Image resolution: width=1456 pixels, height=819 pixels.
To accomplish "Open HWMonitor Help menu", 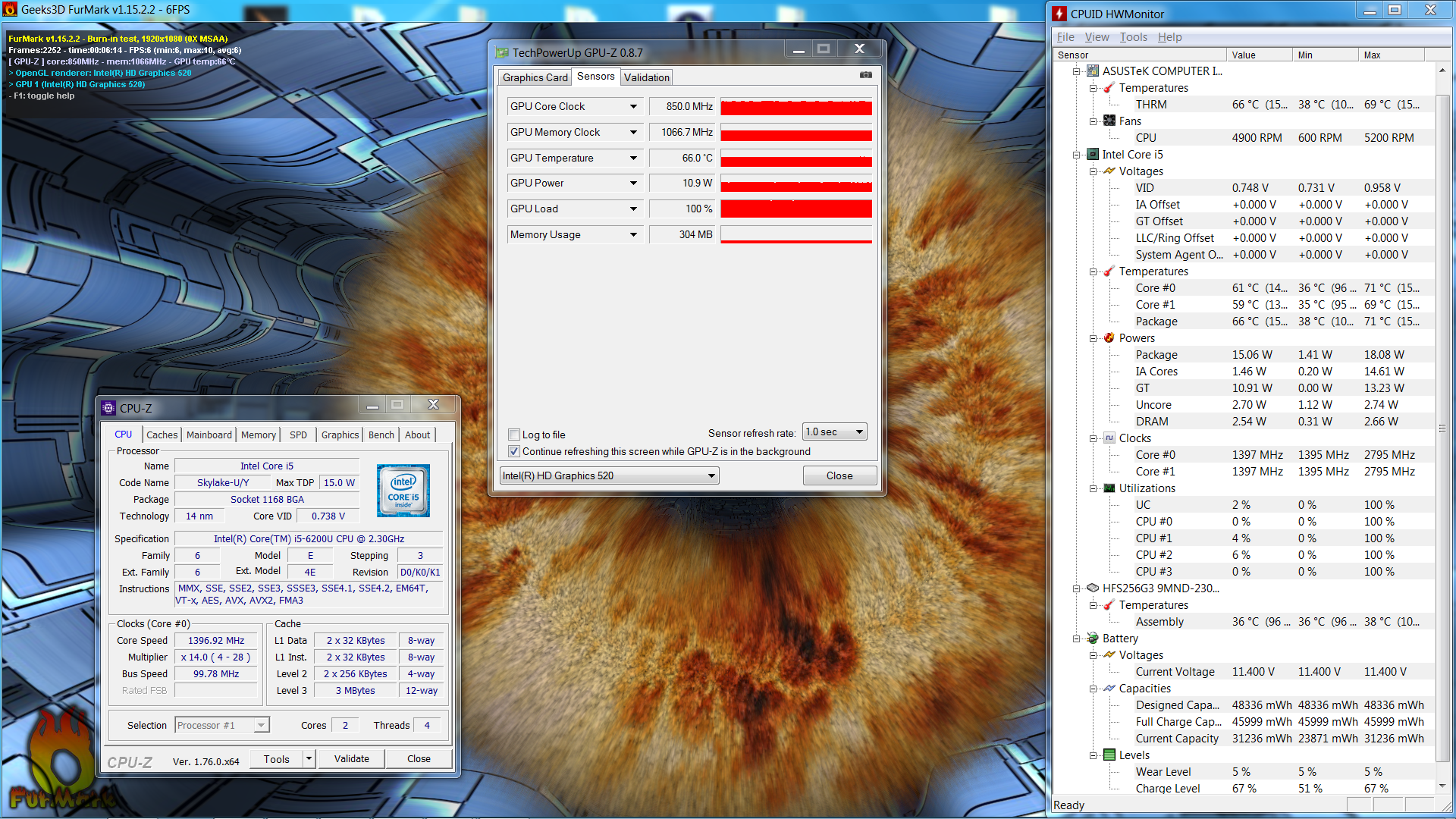I will pyautogui.click(x=1169, y=37).
